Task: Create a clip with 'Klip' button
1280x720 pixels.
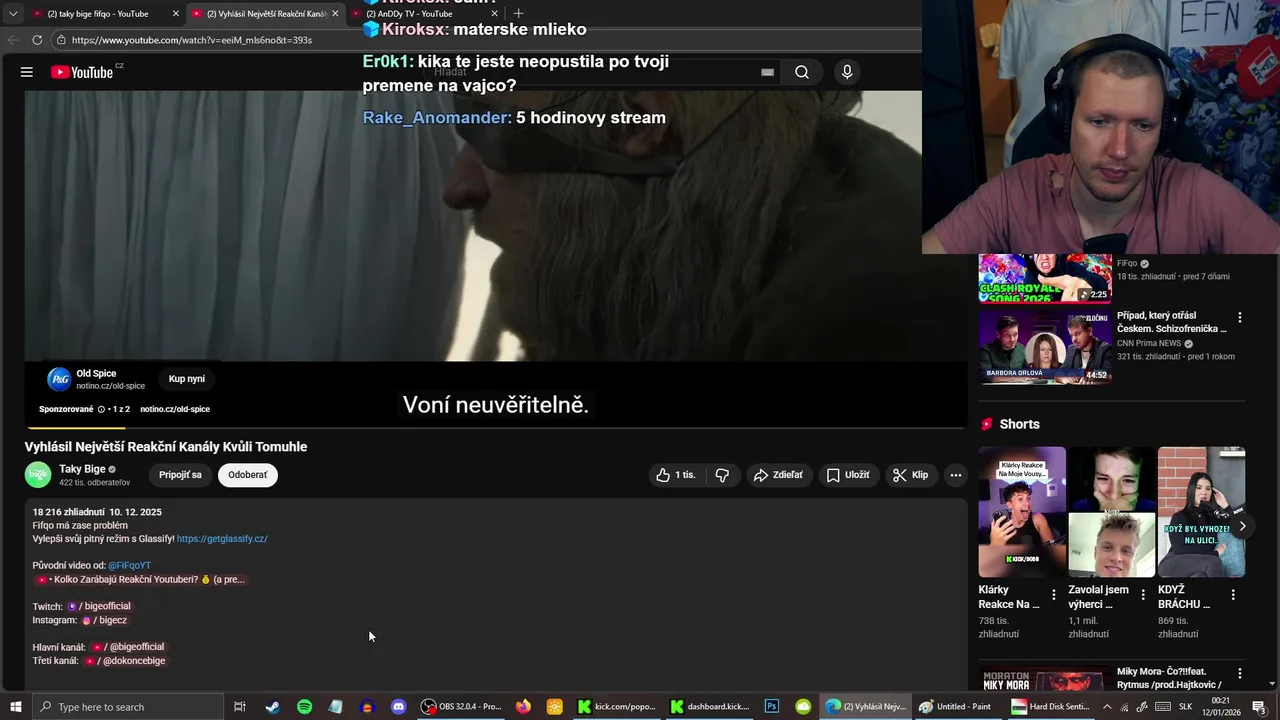Action: 910,475
